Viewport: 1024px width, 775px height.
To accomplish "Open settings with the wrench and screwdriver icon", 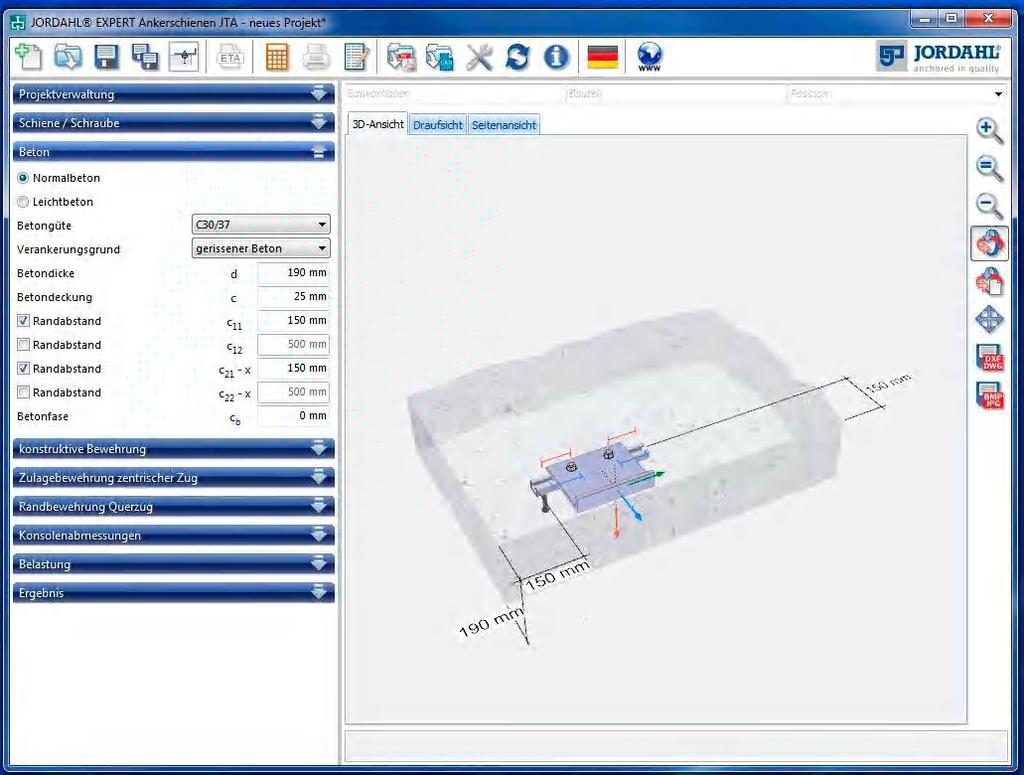I will pos(479,57).
